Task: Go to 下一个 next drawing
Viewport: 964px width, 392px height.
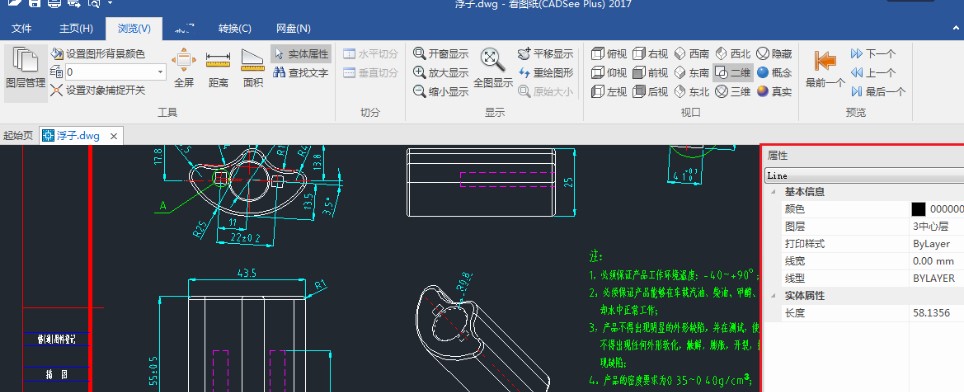Action: pos(873,54)
